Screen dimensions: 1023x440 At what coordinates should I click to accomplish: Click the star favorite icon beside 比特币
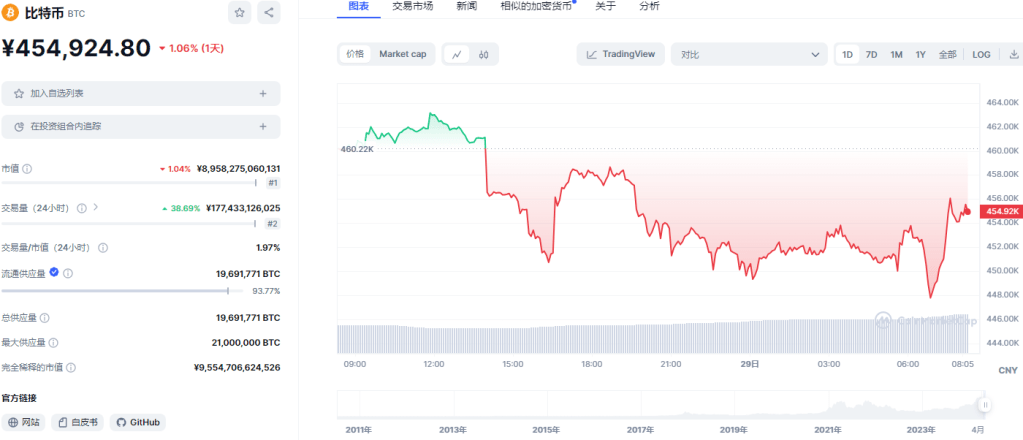(x=240, y=13)
